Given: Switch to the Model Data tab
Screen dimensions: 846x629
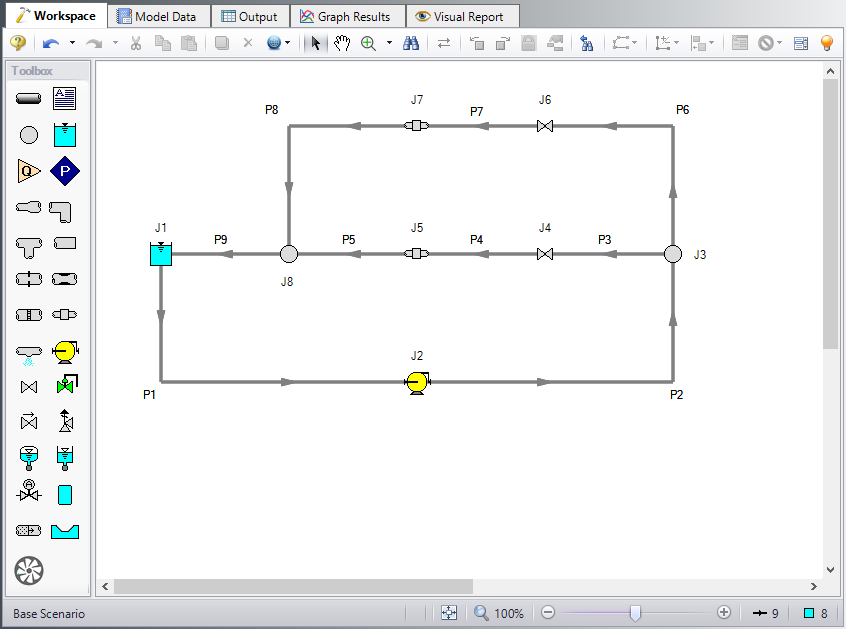Looking at the screenshot, I should pos(160,16).
